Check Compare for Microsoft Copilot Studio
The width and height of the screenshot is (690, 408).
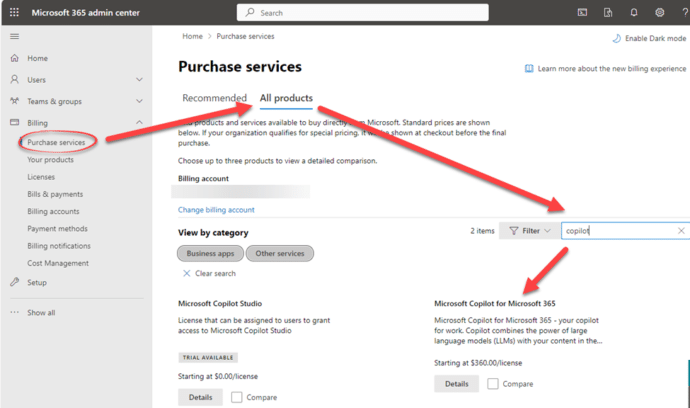click(x=236, y=397)
